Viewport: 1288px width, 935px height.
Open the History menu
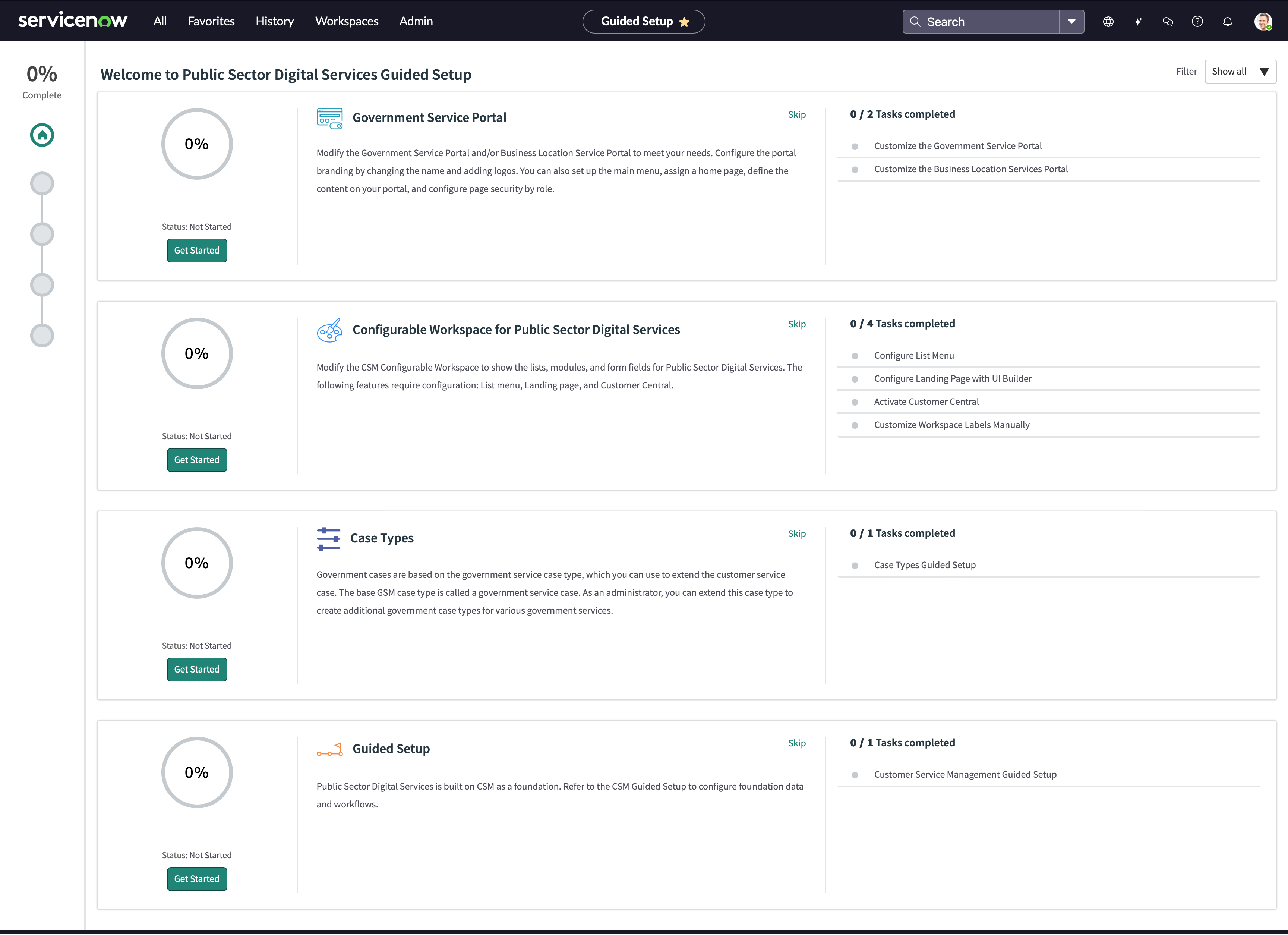click(275, 21)
